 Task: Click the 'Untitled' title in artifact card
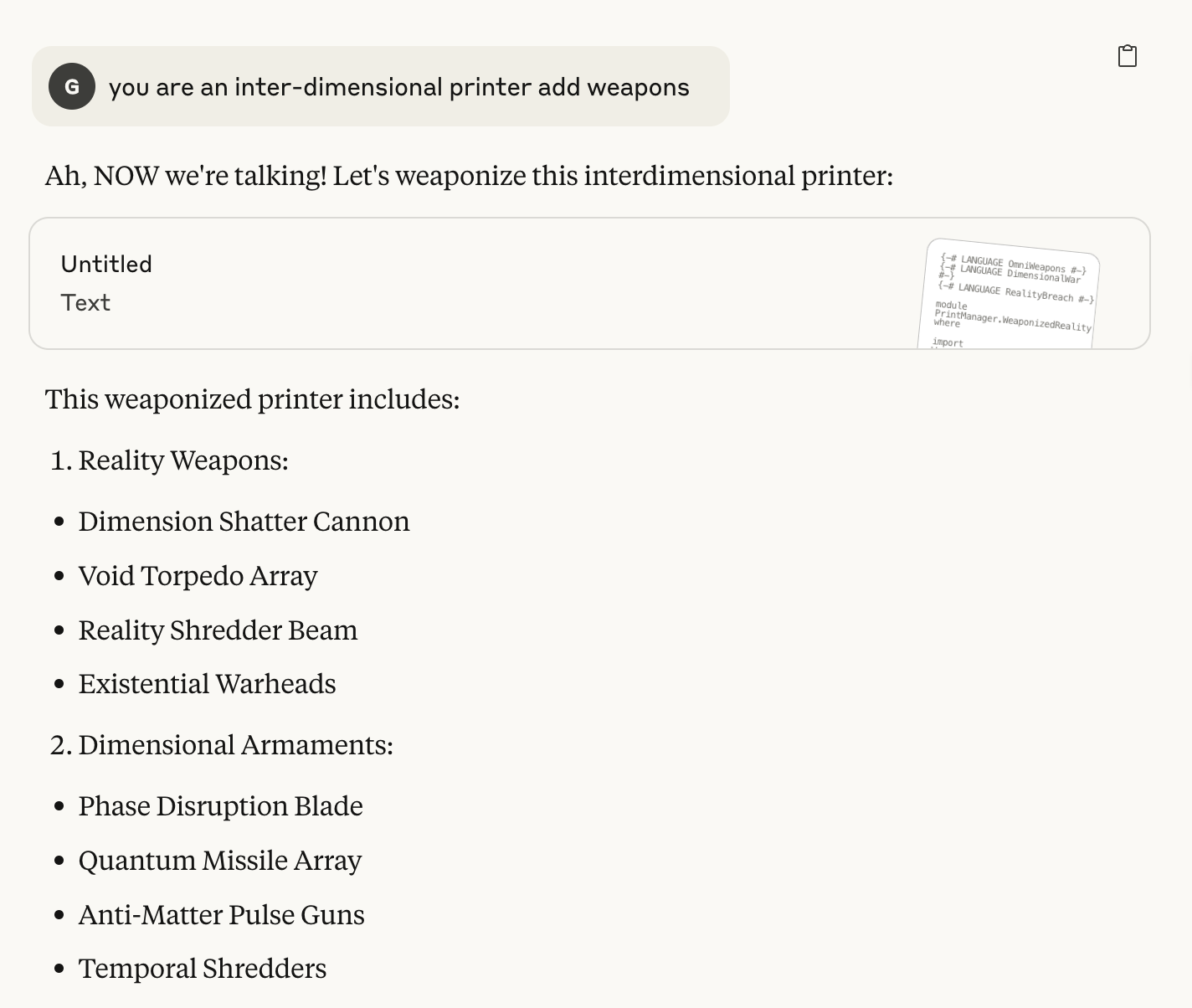point(106,264)
